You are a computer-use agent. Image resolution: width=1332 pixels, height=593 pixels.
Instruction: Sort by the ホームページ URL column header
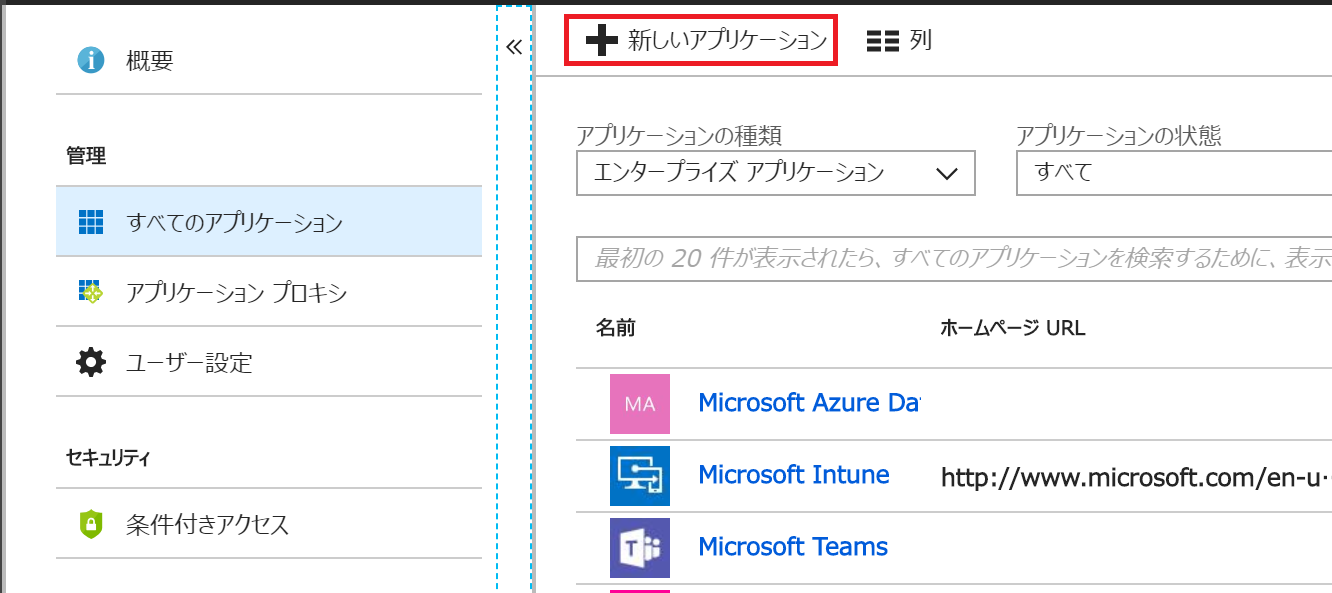point(1012,327)
